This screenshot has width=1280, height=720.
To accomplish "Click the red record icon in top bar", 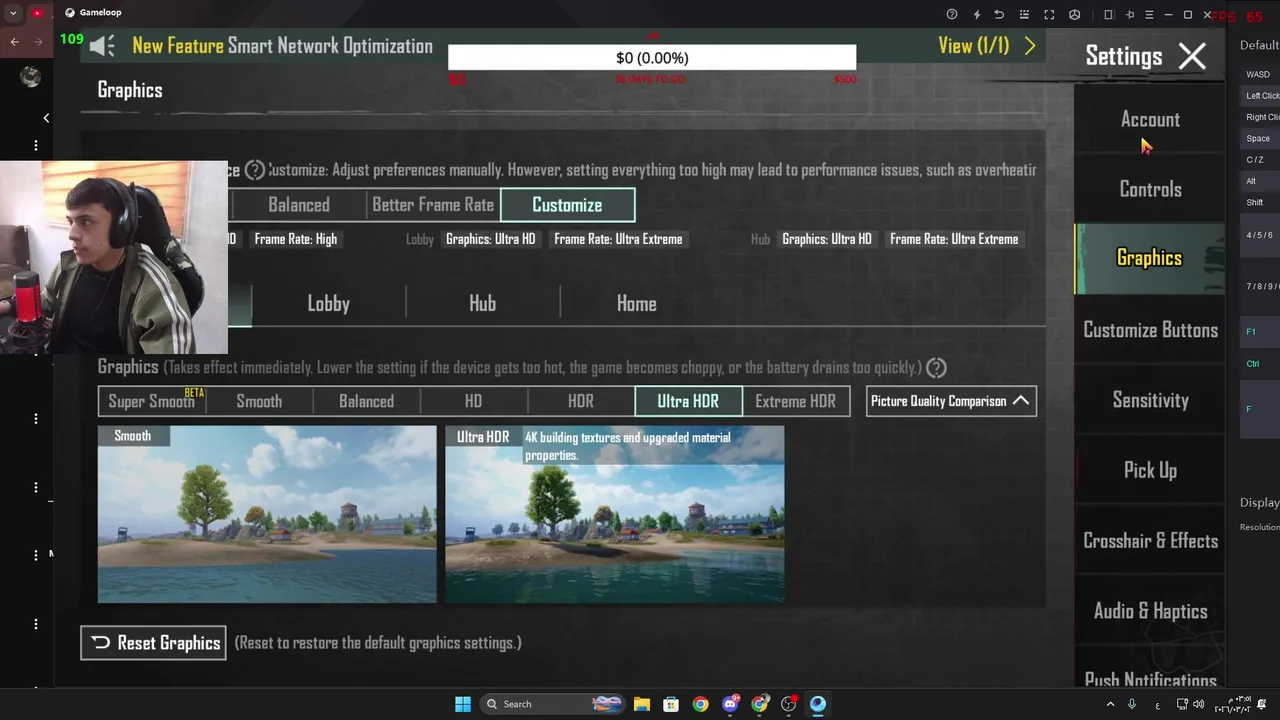I will (x=37, y=13).
